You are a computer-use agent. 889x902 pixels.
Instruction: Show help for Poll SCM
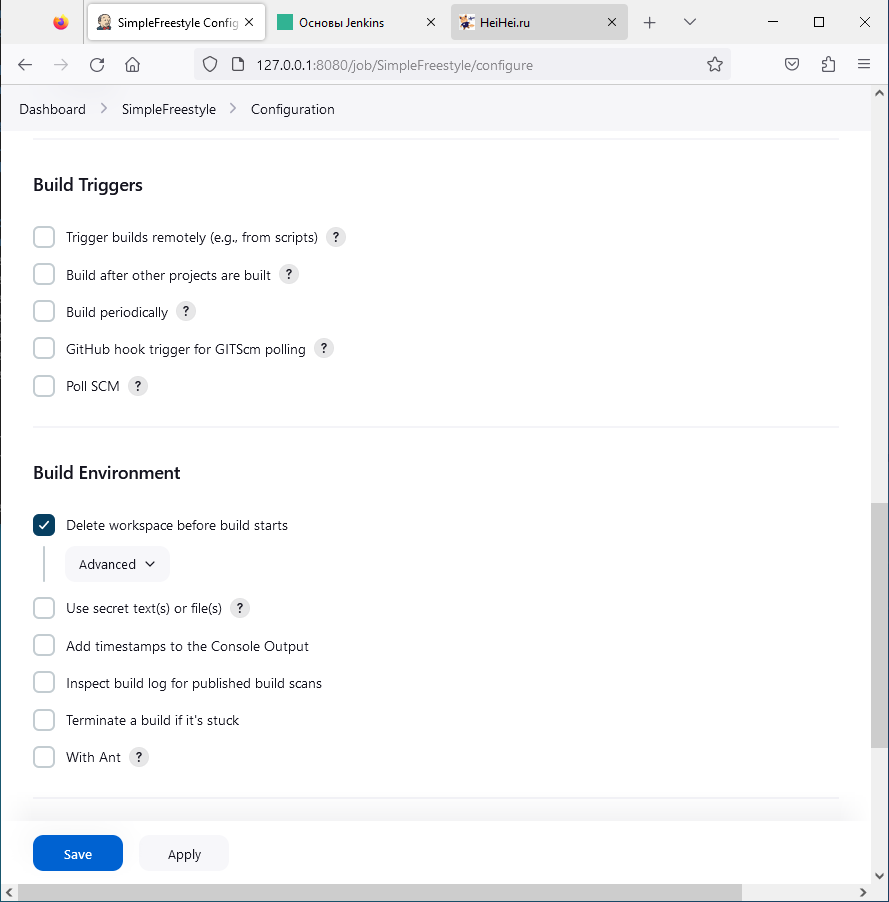(x=138, y=386)
